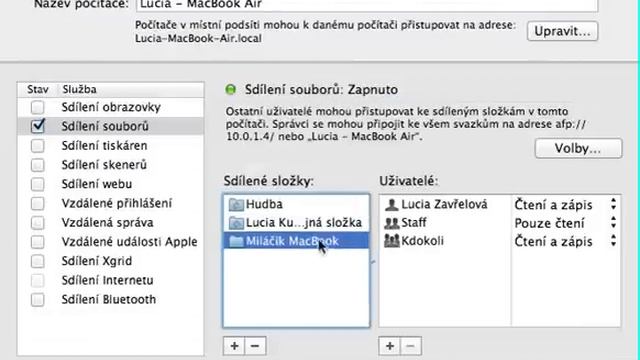Click the Upravit... button
Image resolution: width=640 pixels, height=360 pixels.
[562, 31]
